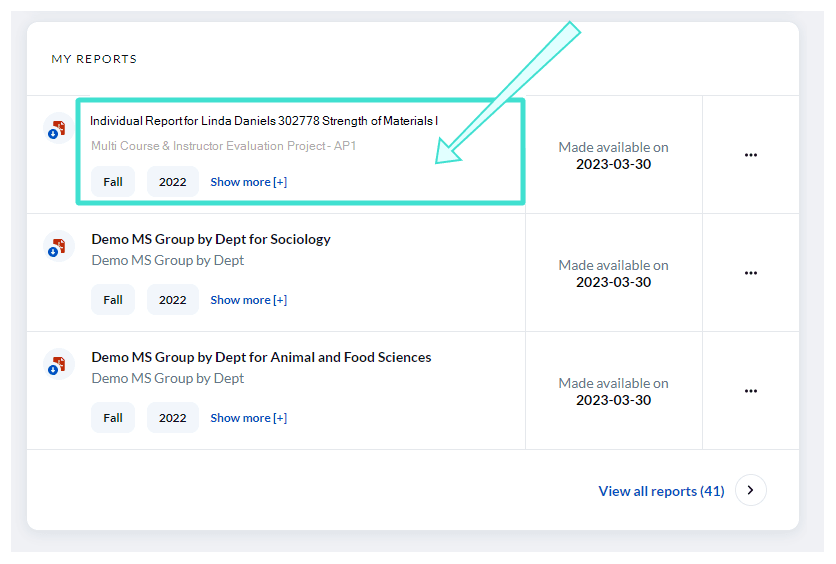Click View all reports (41) link
The height and width of the screenshot is (564, 836).
tap(661, 491)
